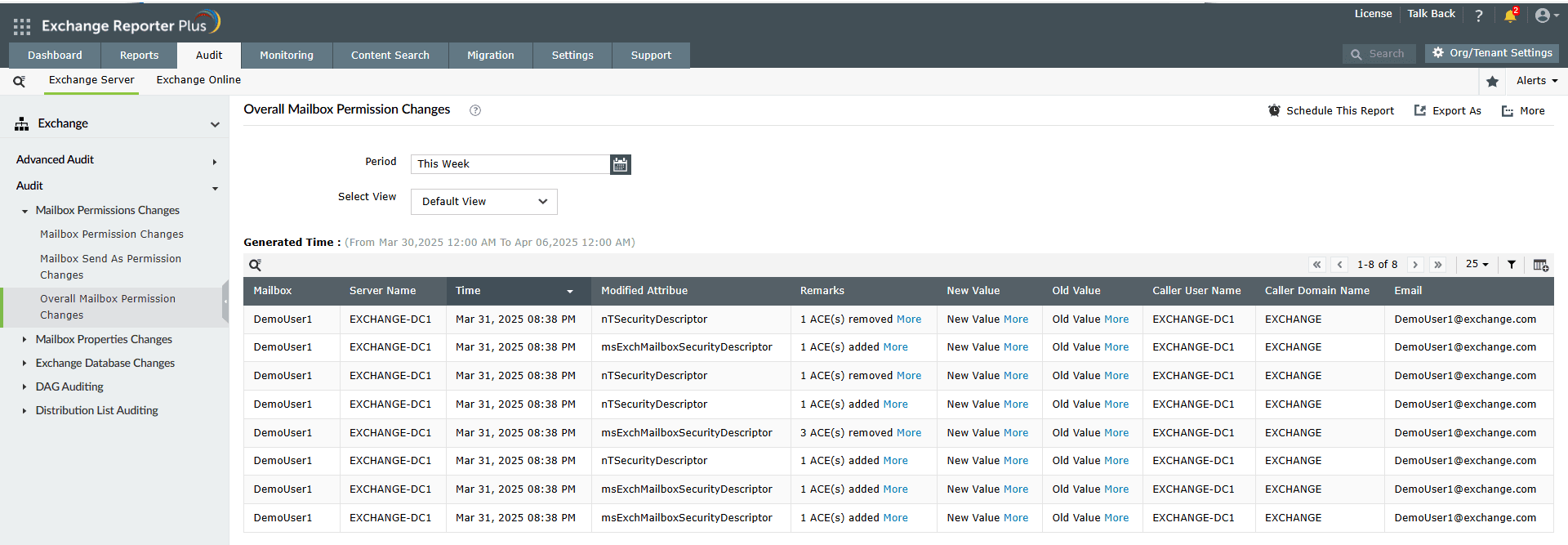The width and height of the screenshot is (1568, 545).
Task: Click the favorites star icon
Action: tap(1492, 81)
